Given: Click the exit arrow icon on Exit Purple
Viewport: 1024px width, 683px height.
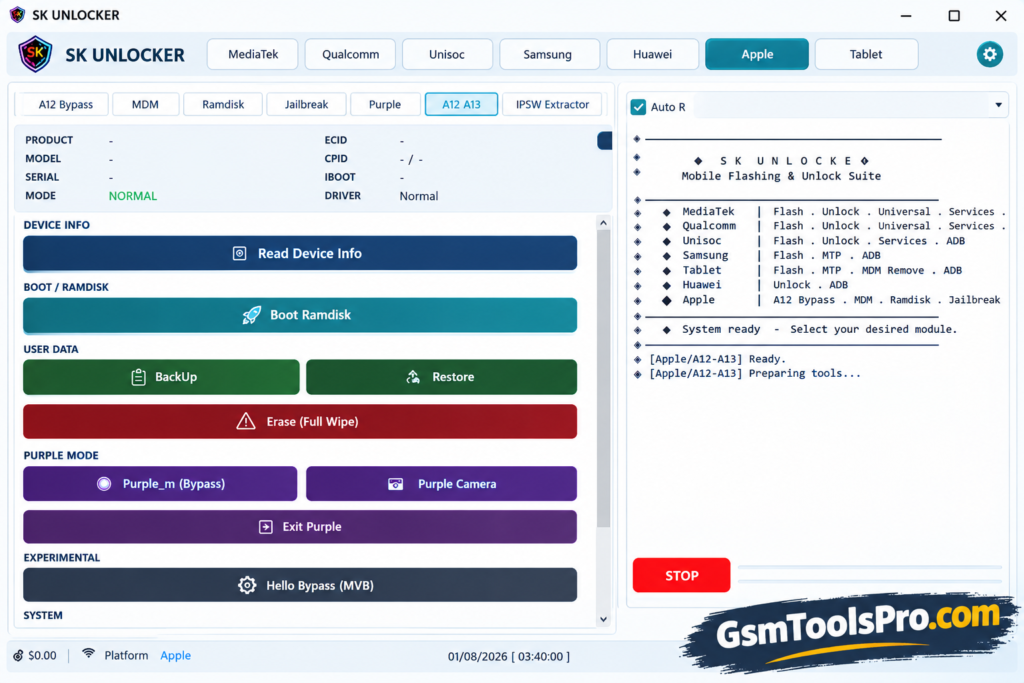Looking at the screenshot, I should [265, 527].
